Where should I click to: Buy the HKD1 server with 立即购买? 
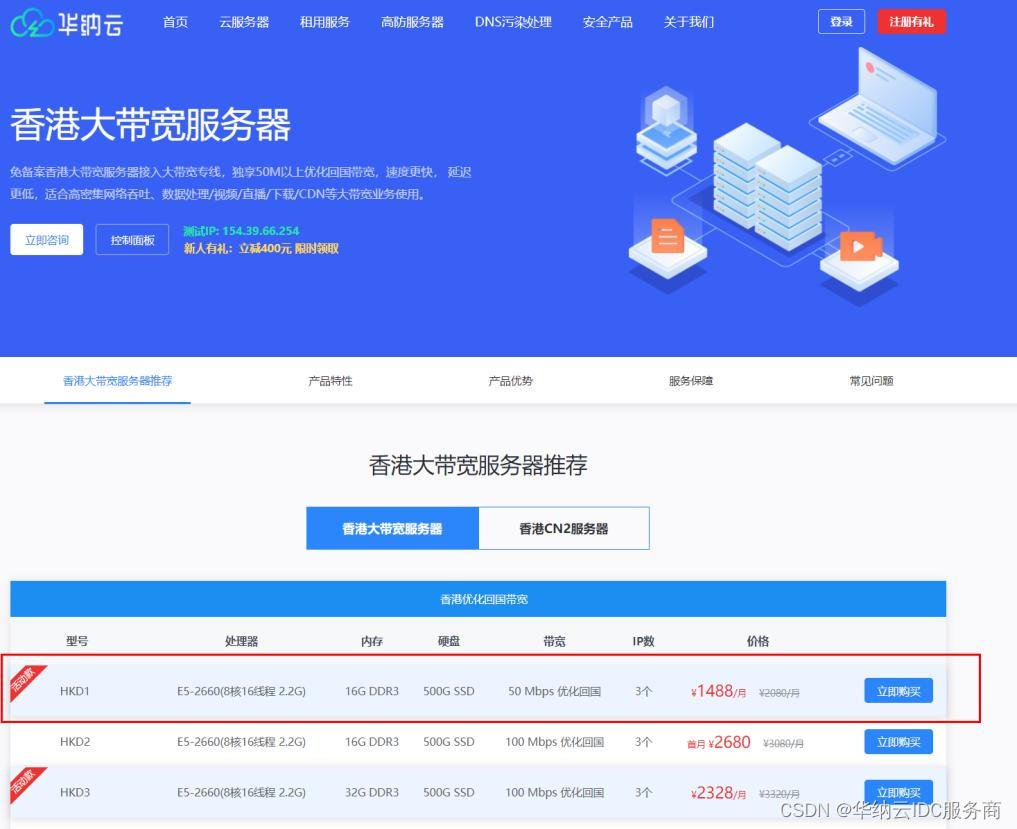coord(898,691)
